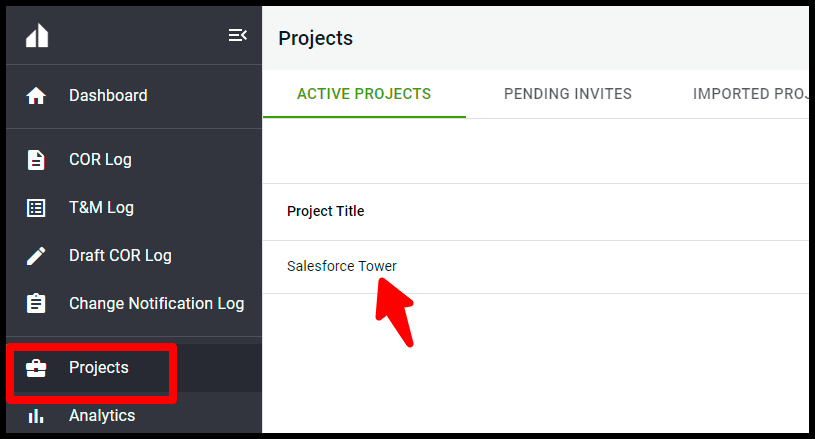The image size is (815, 439).
Task: Switch to the Pending Invites tab
Action: [568, 94]
